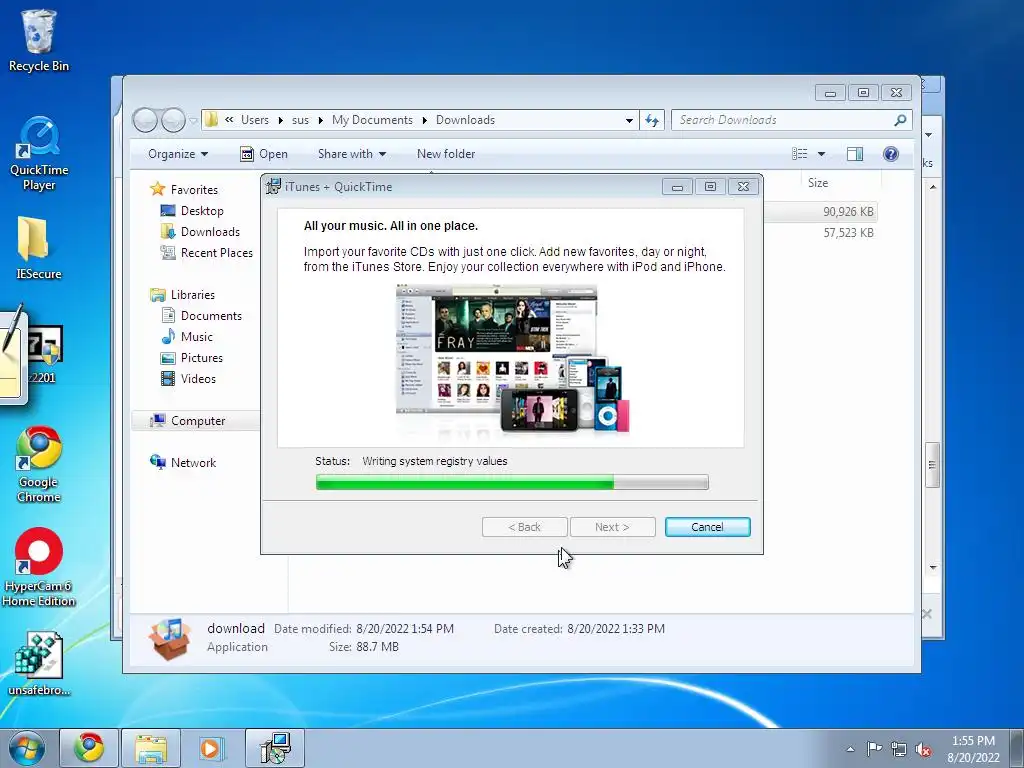Screen dimensions: 1024x768
Task: Click the 8/20/2022 1:54 PM date modified value
Action: point(404,629)
